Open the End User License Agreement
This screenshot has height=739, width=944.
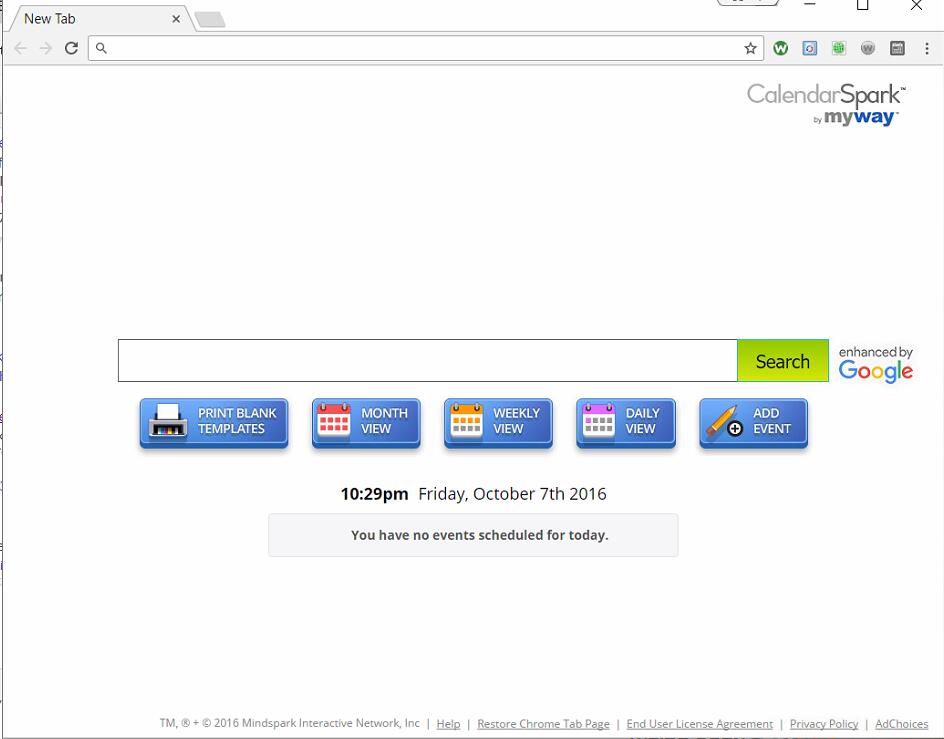click(x=700, y=723)
